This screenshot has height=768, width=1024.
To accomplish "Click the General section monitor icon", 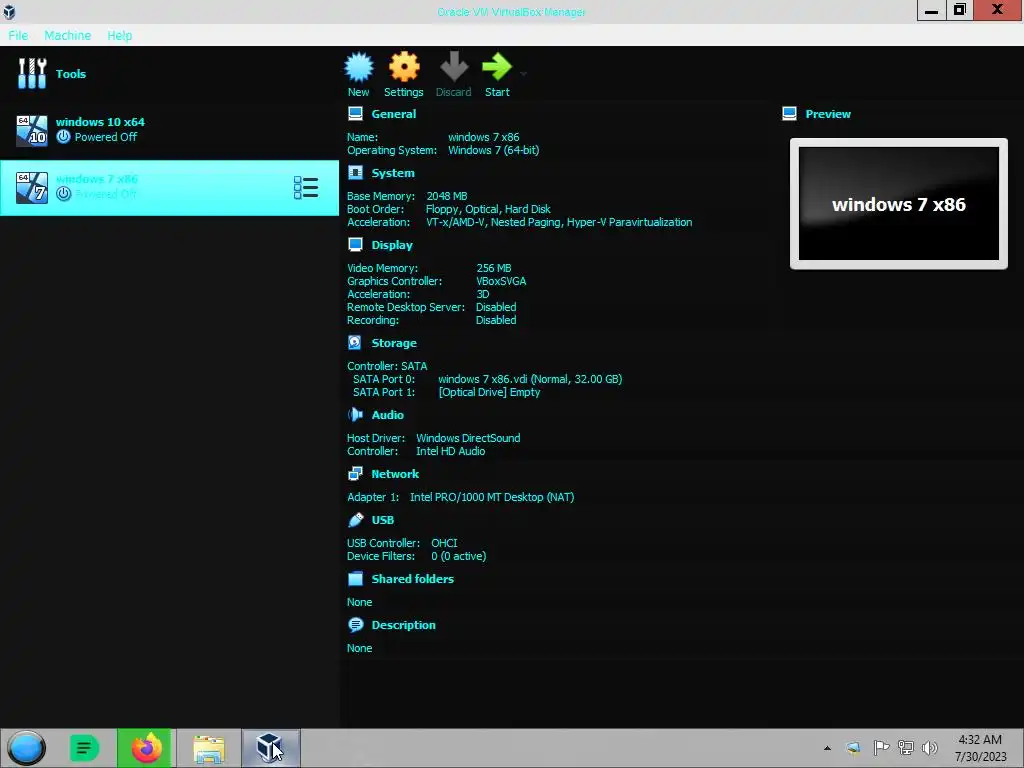I will click(355, 114).
